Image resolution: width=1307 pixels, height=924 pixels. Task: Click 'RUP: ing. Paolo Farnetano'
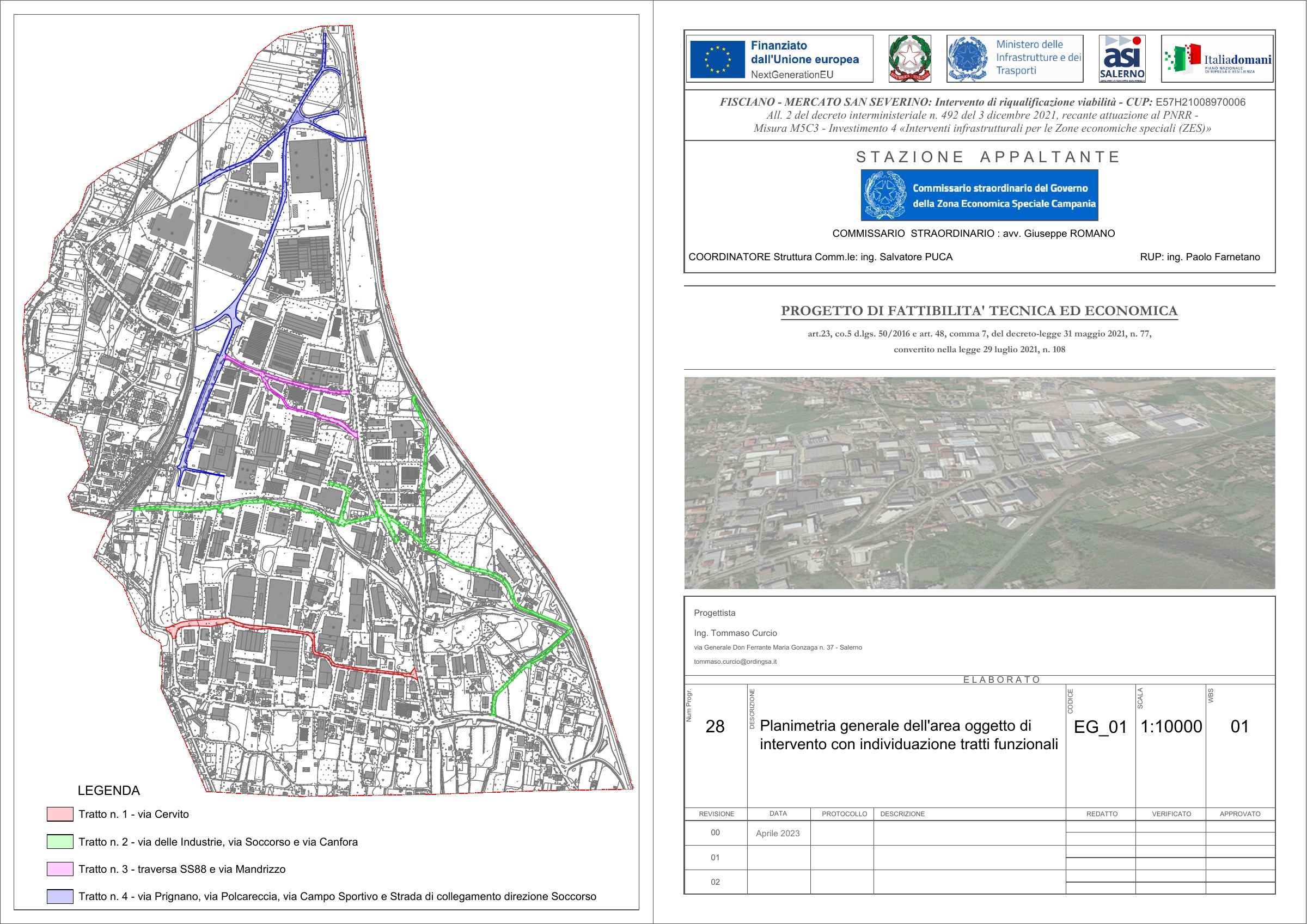coord(1200,257)
